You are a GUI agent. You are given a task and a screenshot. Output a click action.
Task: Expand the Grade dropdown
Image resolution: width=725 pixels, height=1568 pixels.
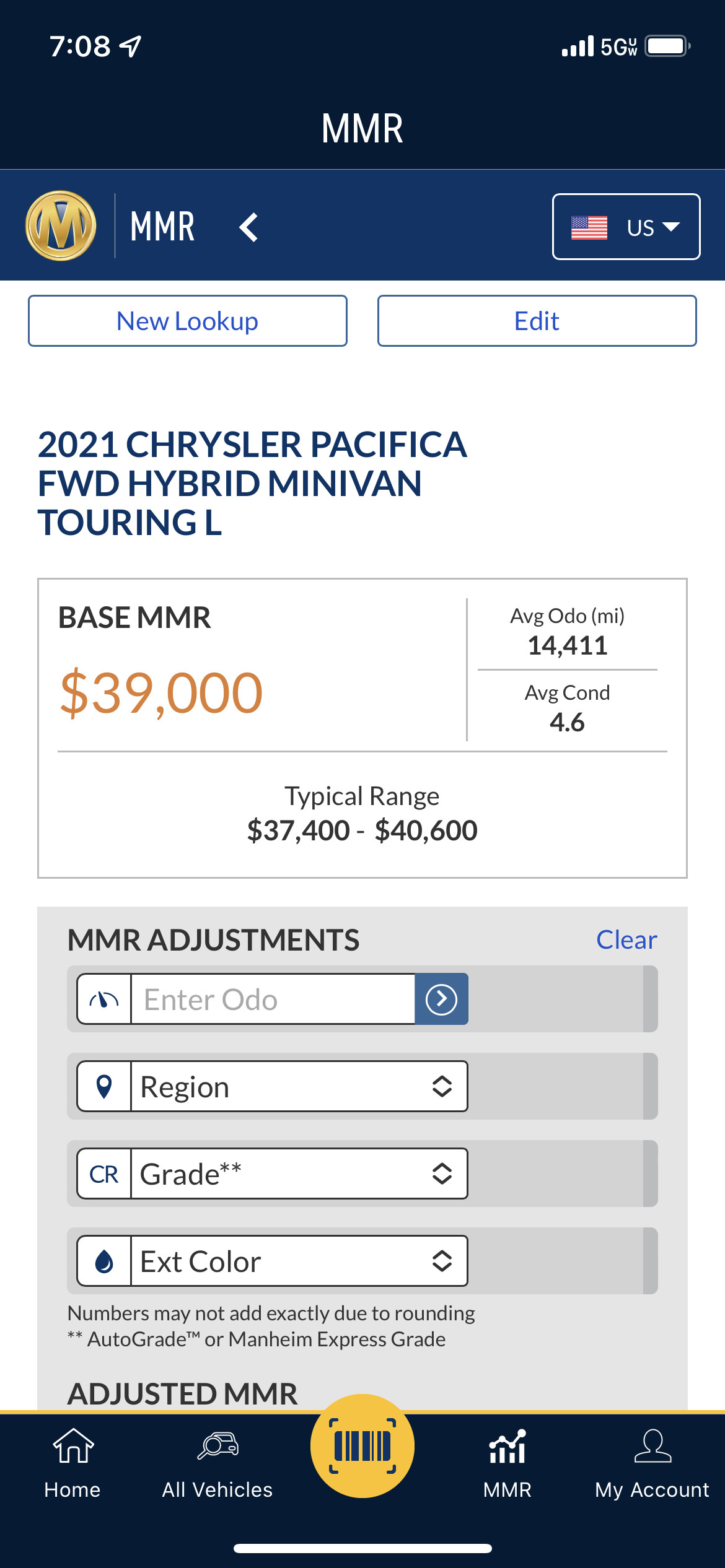(299, 1174)
